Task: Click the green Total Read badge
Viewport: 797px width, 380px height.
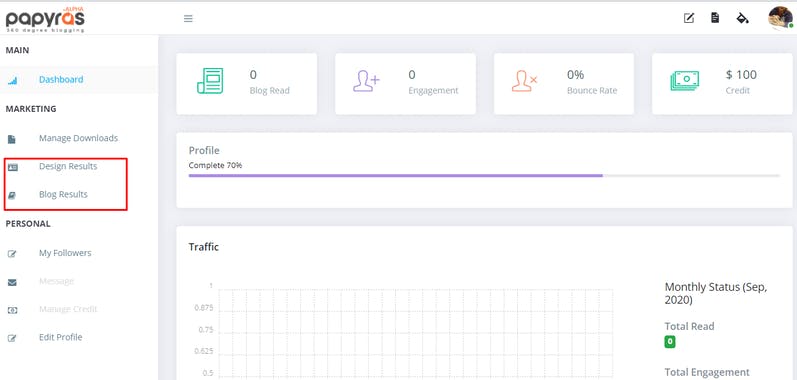Action: coord(670,342)
